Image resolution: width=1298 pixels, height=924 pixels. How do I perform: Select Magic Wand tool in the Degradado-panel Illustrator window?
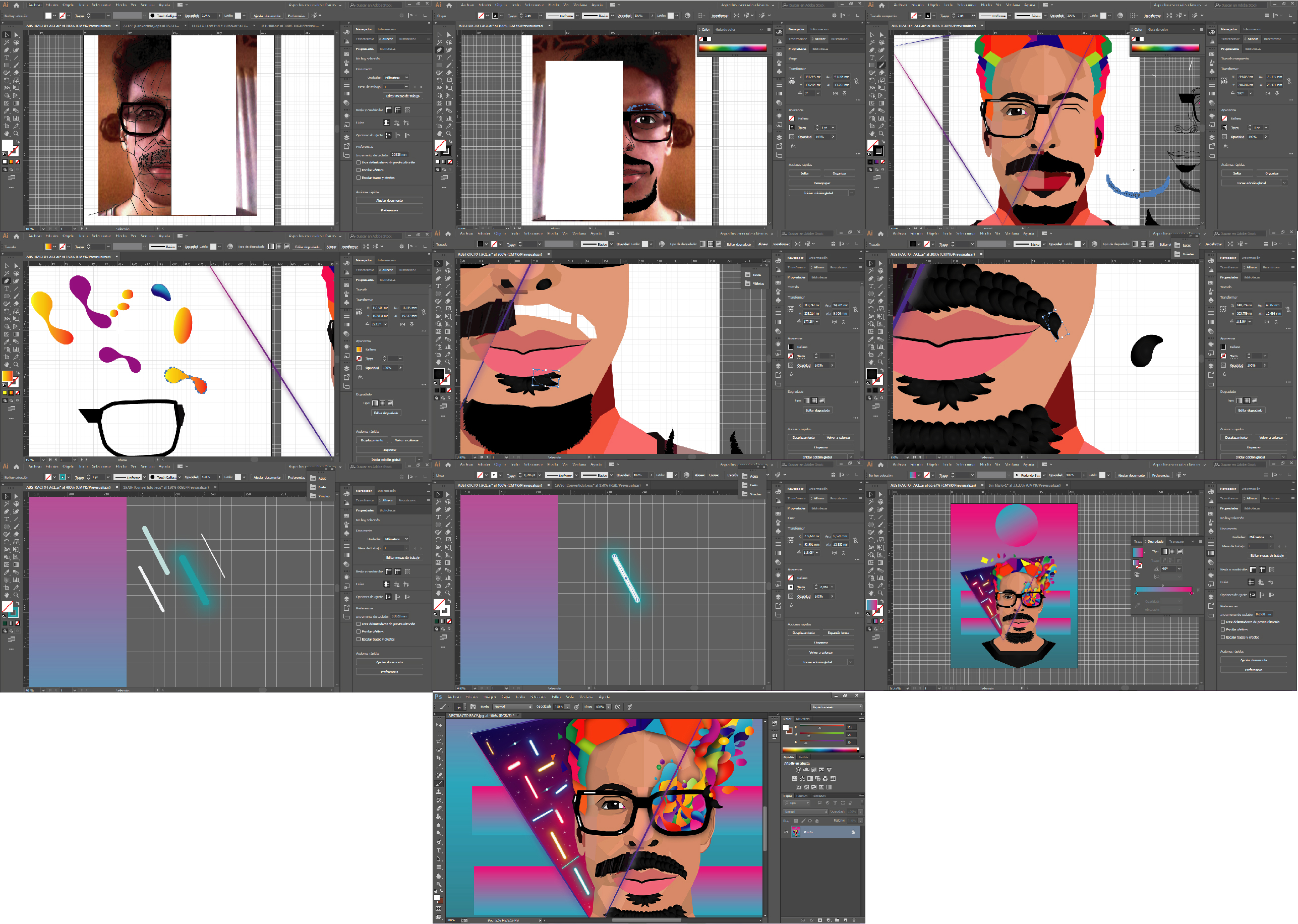click(871, 503)
